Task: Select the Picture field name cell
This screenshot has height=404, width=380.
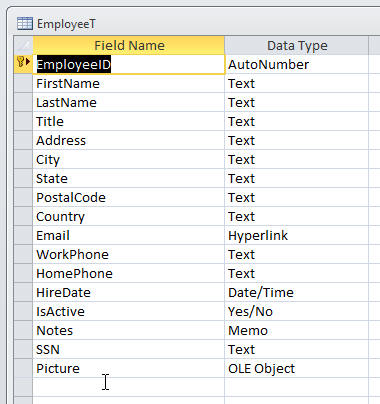Action: [129, 368]
